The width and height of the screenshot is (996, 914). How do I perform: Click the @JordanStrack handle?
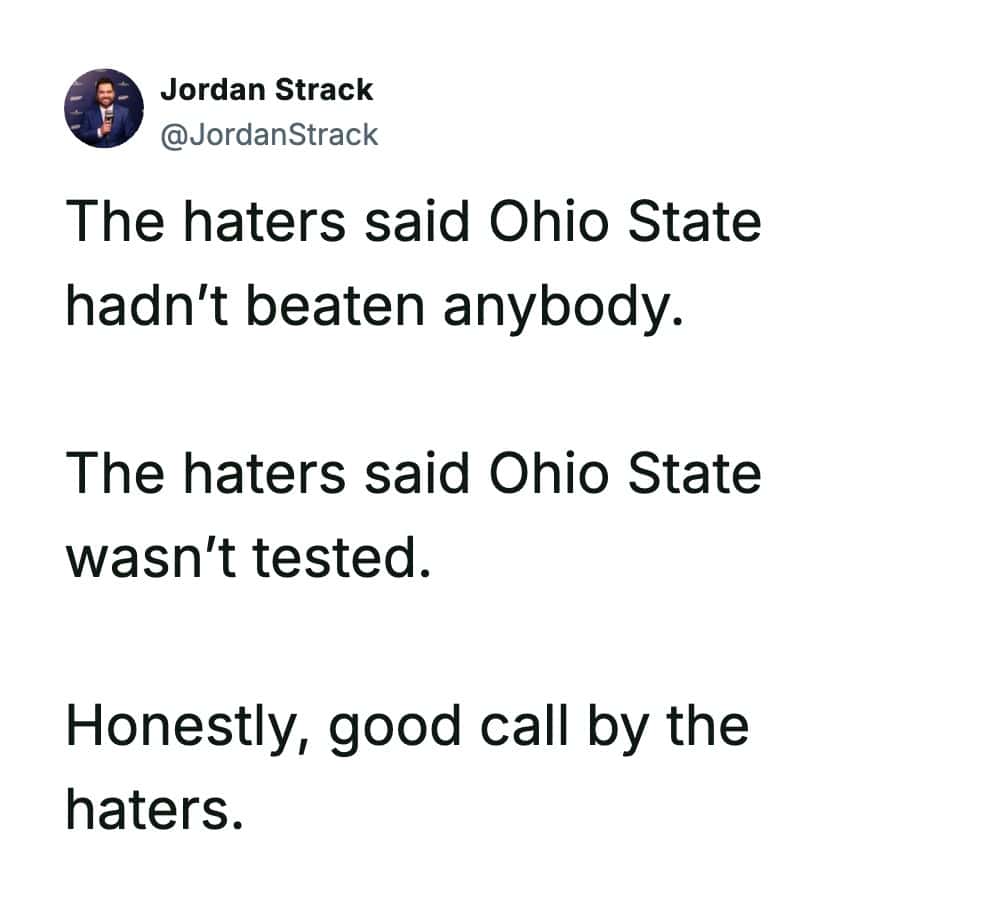(269, 134)
